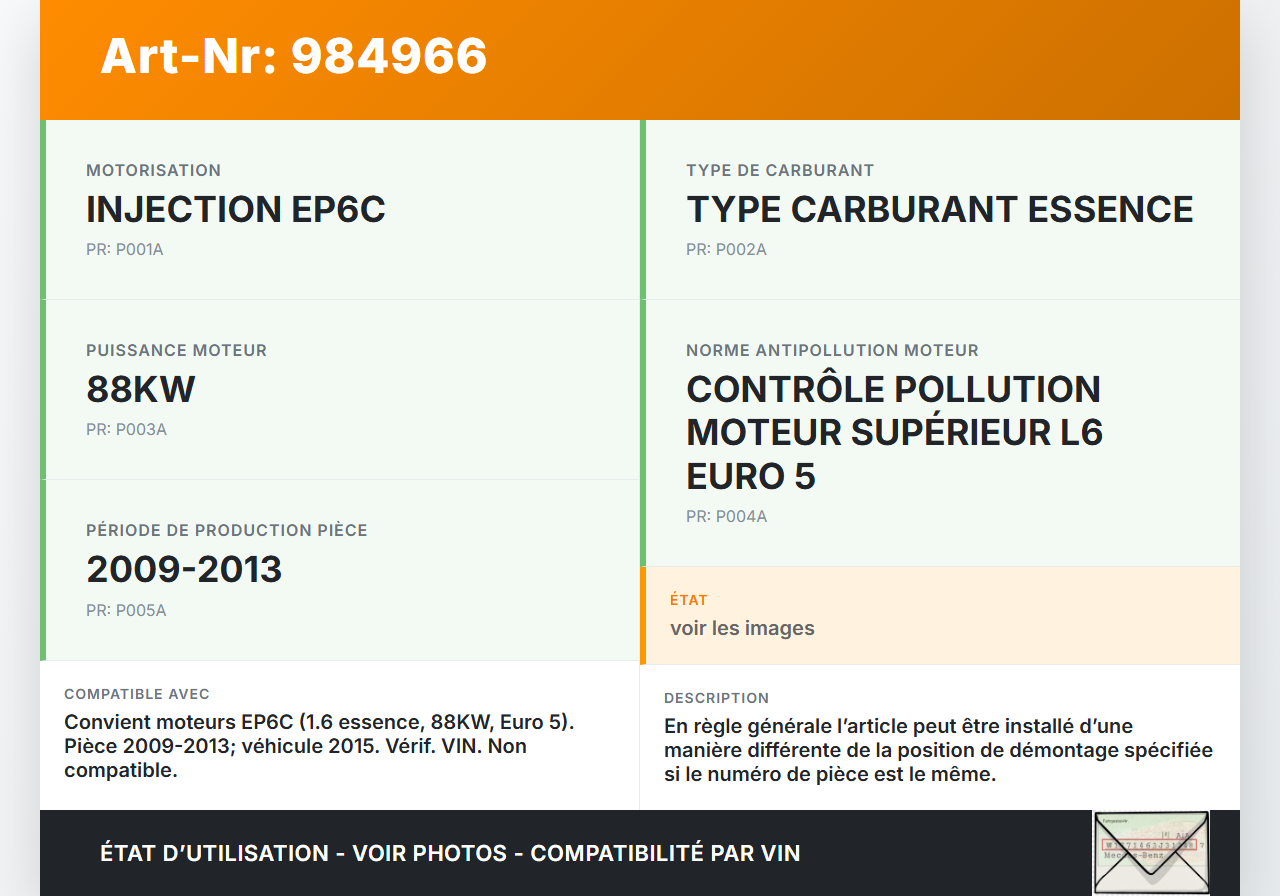This screenshot has height=896, width=1280.
Task: Click the PR: P002A reference code
Action: pos(726,250)
